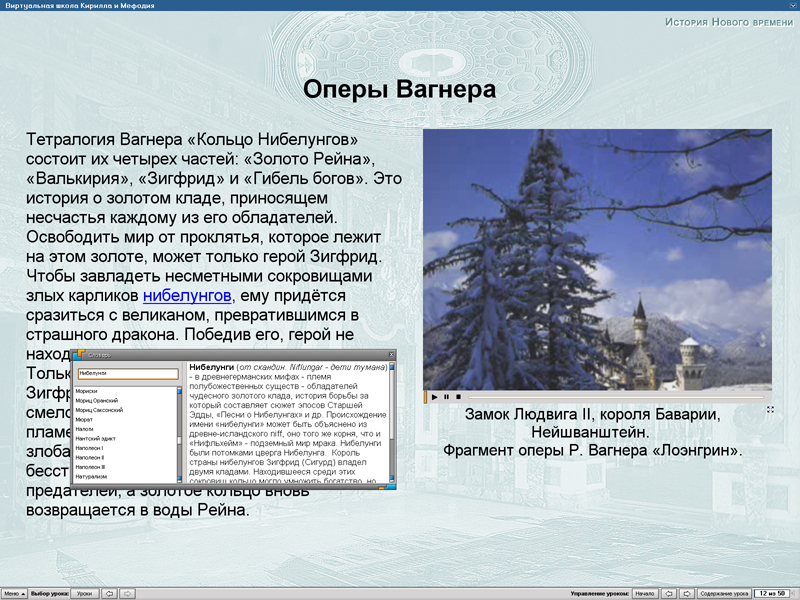This screenshot has height=600, width=800.
Task: Go back using Управление уроком arrow
Action: (x=669, y=591)
